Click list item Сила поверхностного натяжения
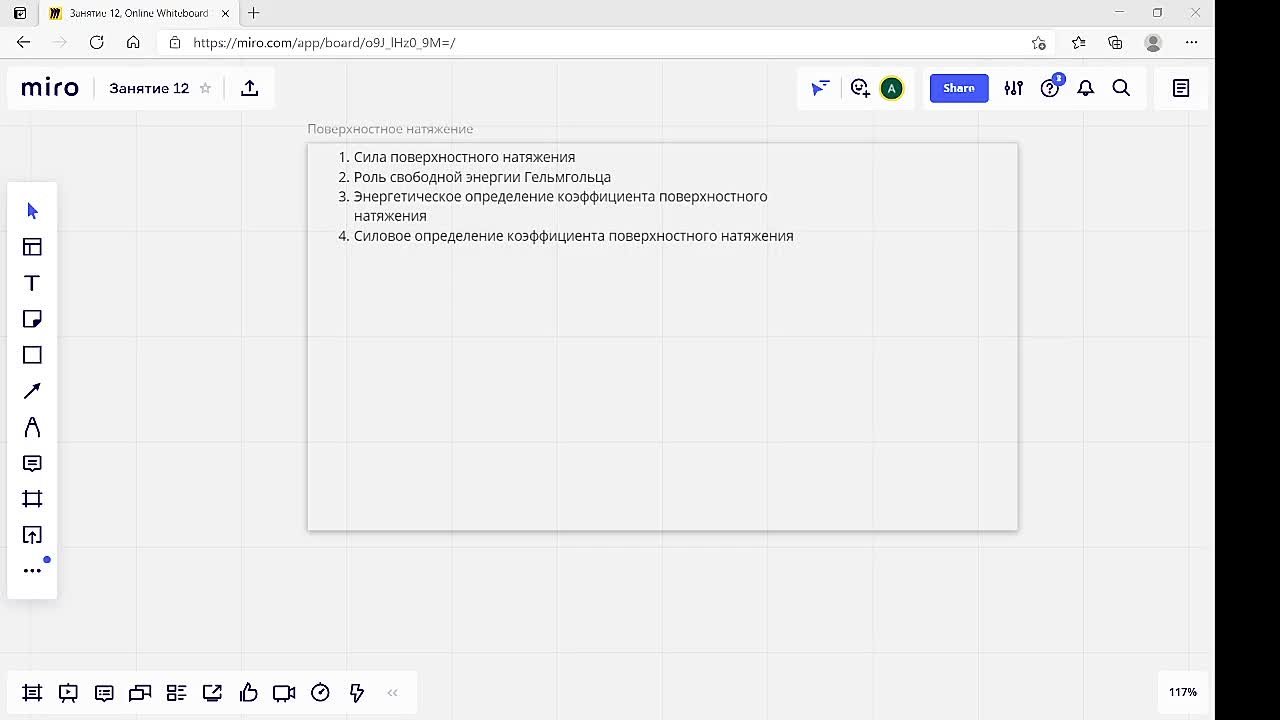This screenshot has width=1280, height=720. point(464,157)
